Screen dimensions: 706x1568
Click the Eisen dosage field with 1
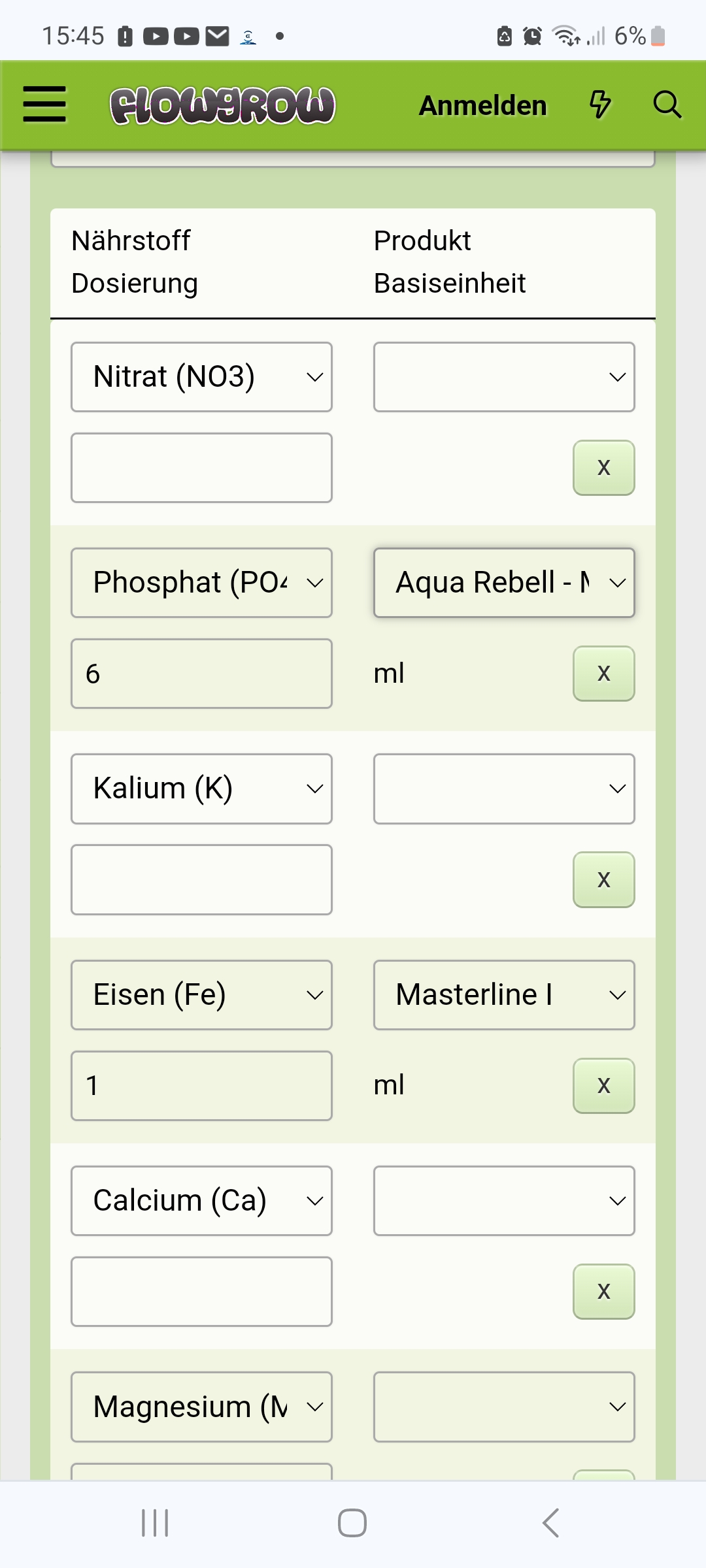pos(201,1086)
